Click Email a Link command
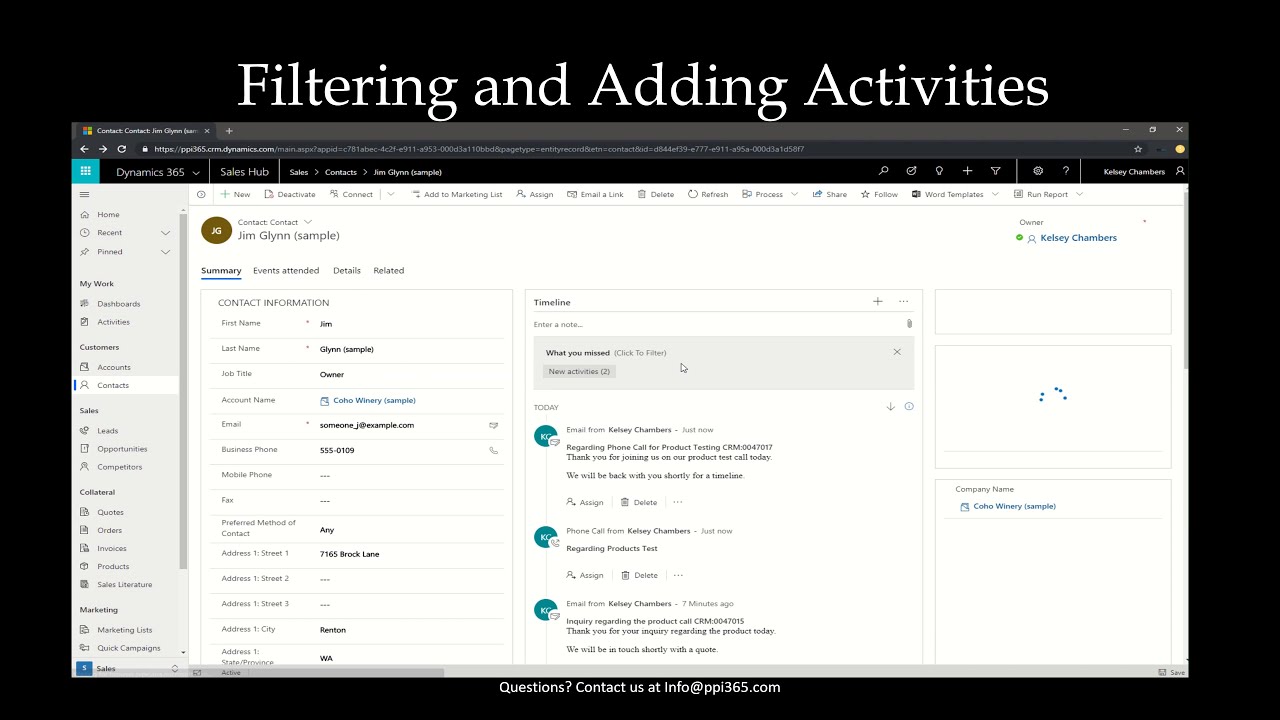 point(595,194)
